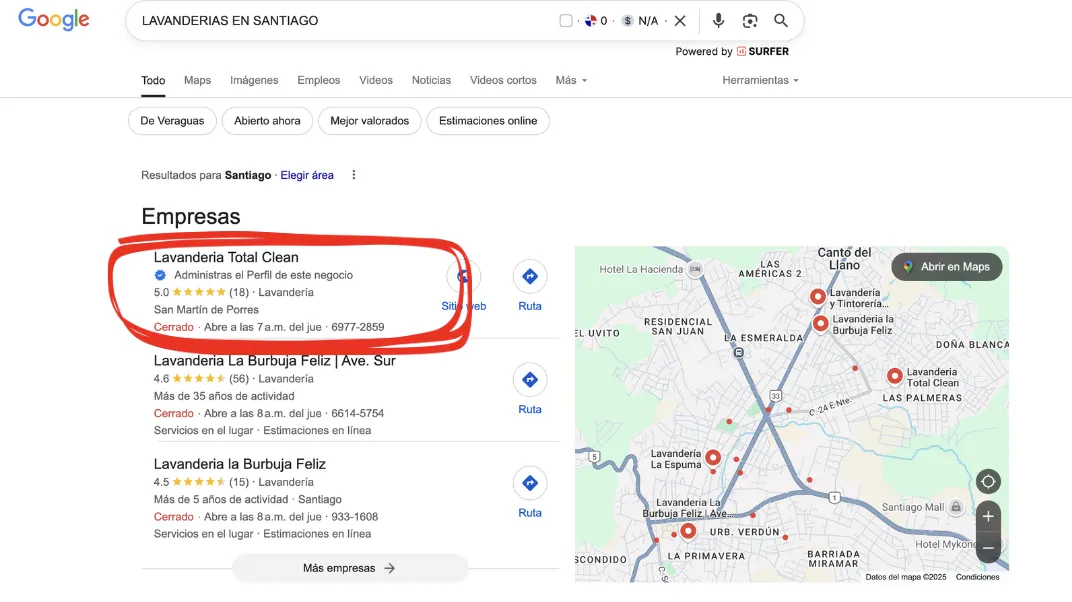Click the Lavanderia Total Clean map pin
This screenshot has width=1072, height=602.
point(894,376)
